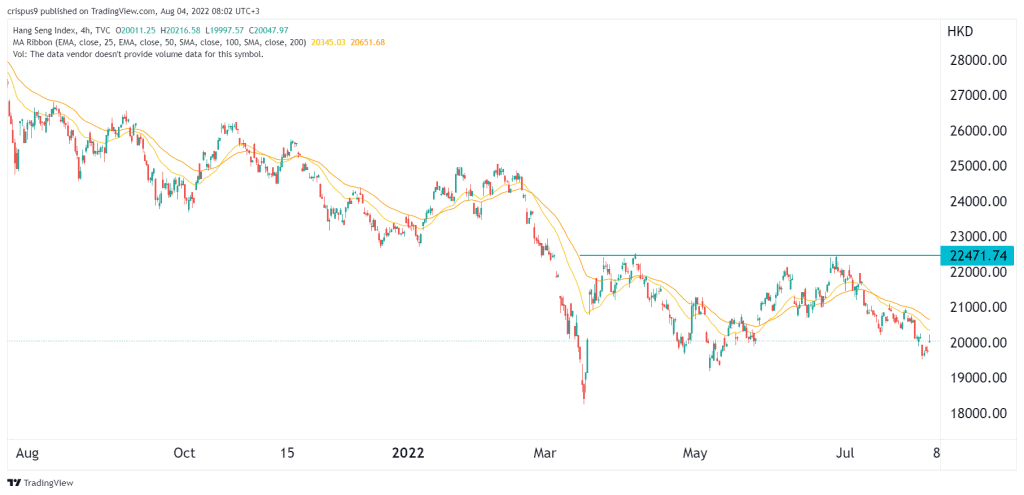The height and width of the screenshot is (495, 1024).
Task: Click the HKD currency label
Action: [x=959, y=30]
